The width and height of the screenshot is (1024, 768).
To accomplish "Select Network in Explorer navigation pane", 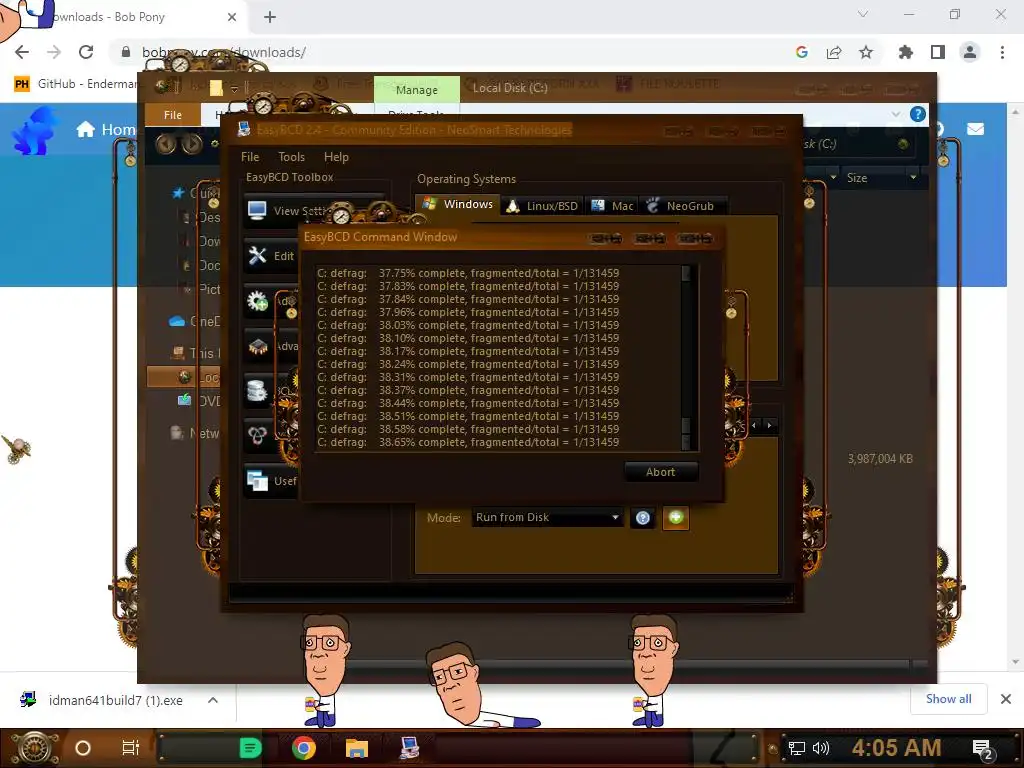I will (x=195, y=433).
